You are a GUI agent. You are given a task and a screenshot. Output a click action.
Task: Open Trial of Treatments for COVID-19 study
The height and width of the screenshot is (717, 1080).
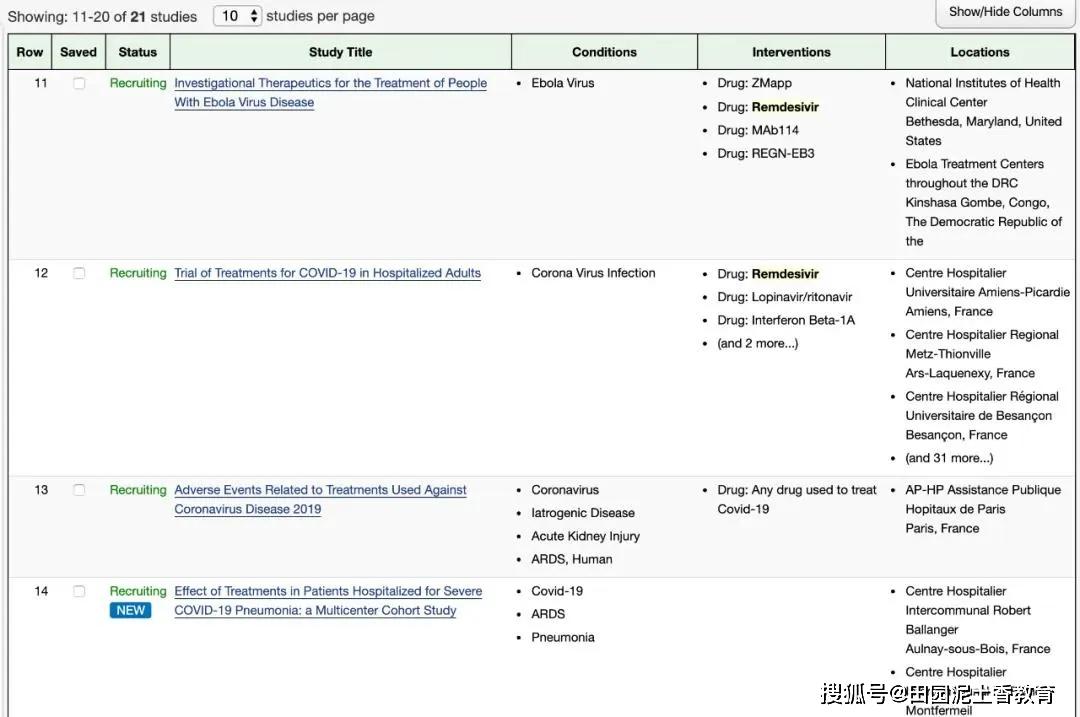[327, 273]
